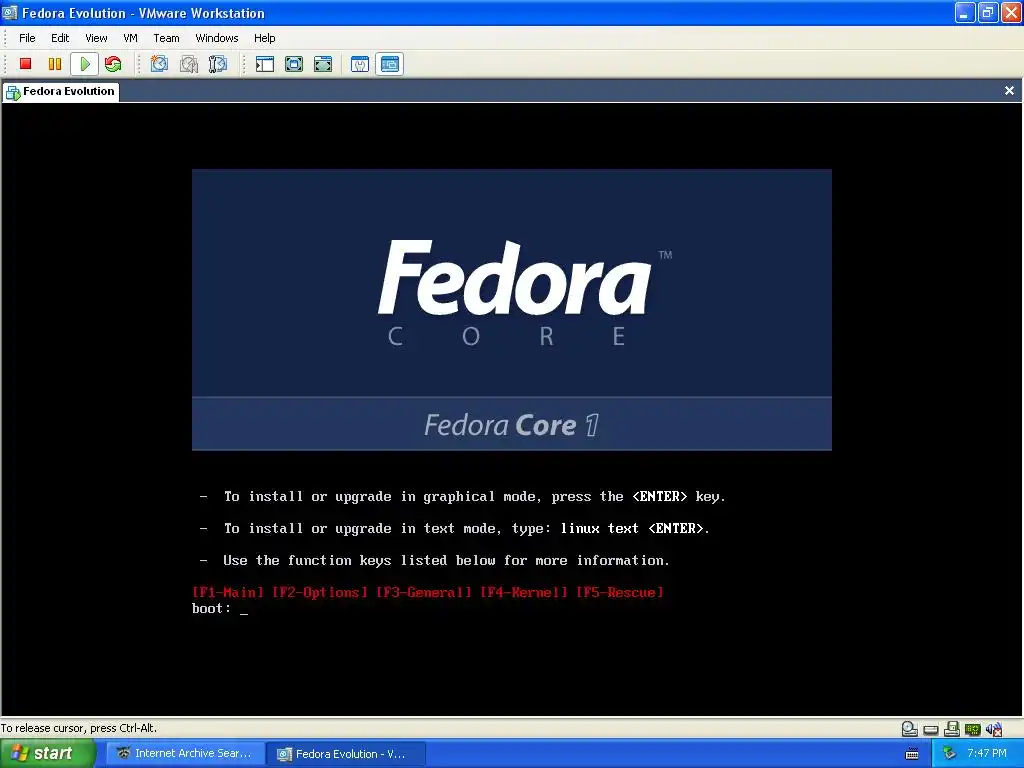
Task: Open the summary view wrench-window icon
Action: click(x=360, y=63)
